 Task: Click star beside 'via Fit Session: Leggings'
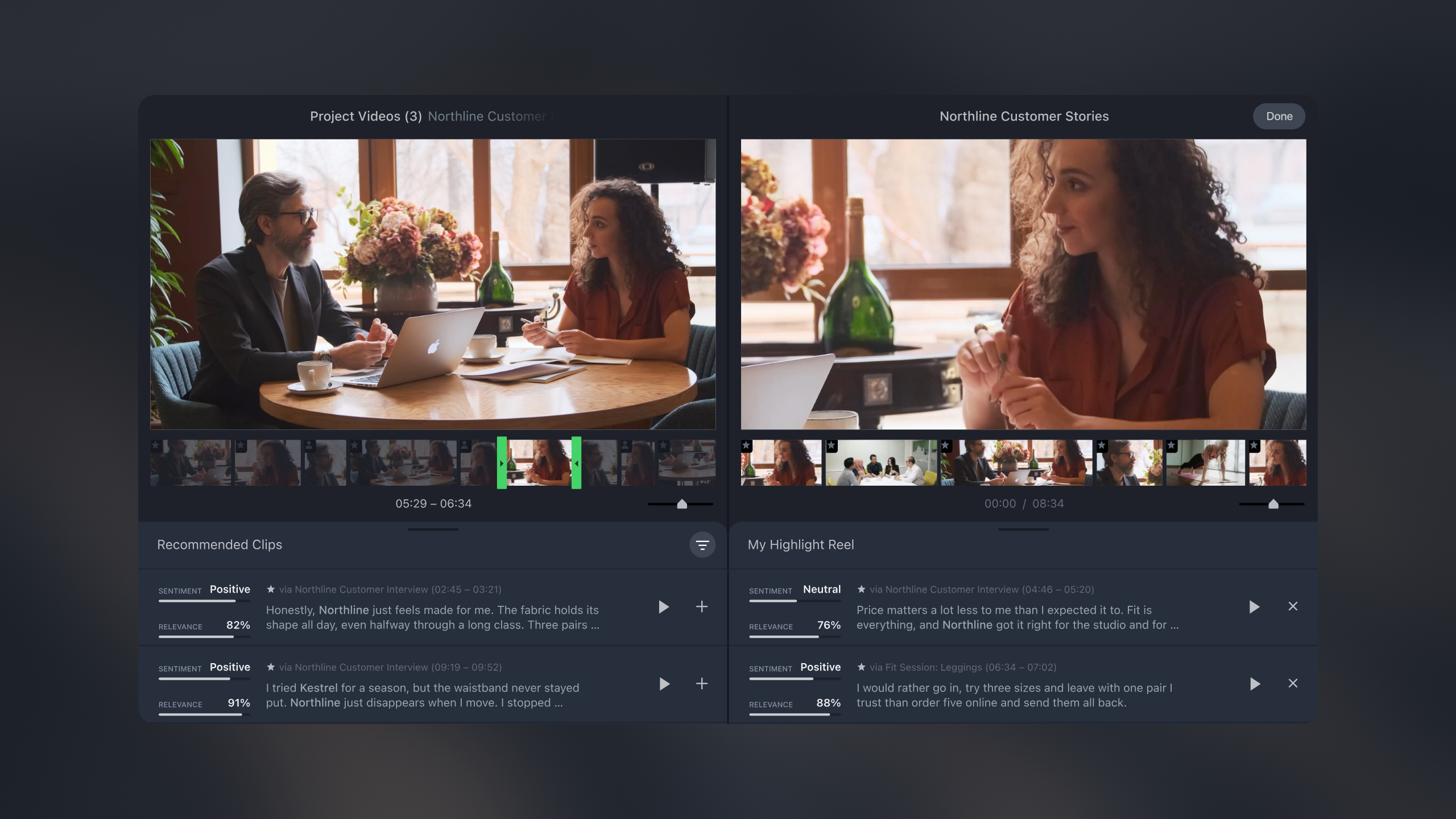(x=861, y=667)
